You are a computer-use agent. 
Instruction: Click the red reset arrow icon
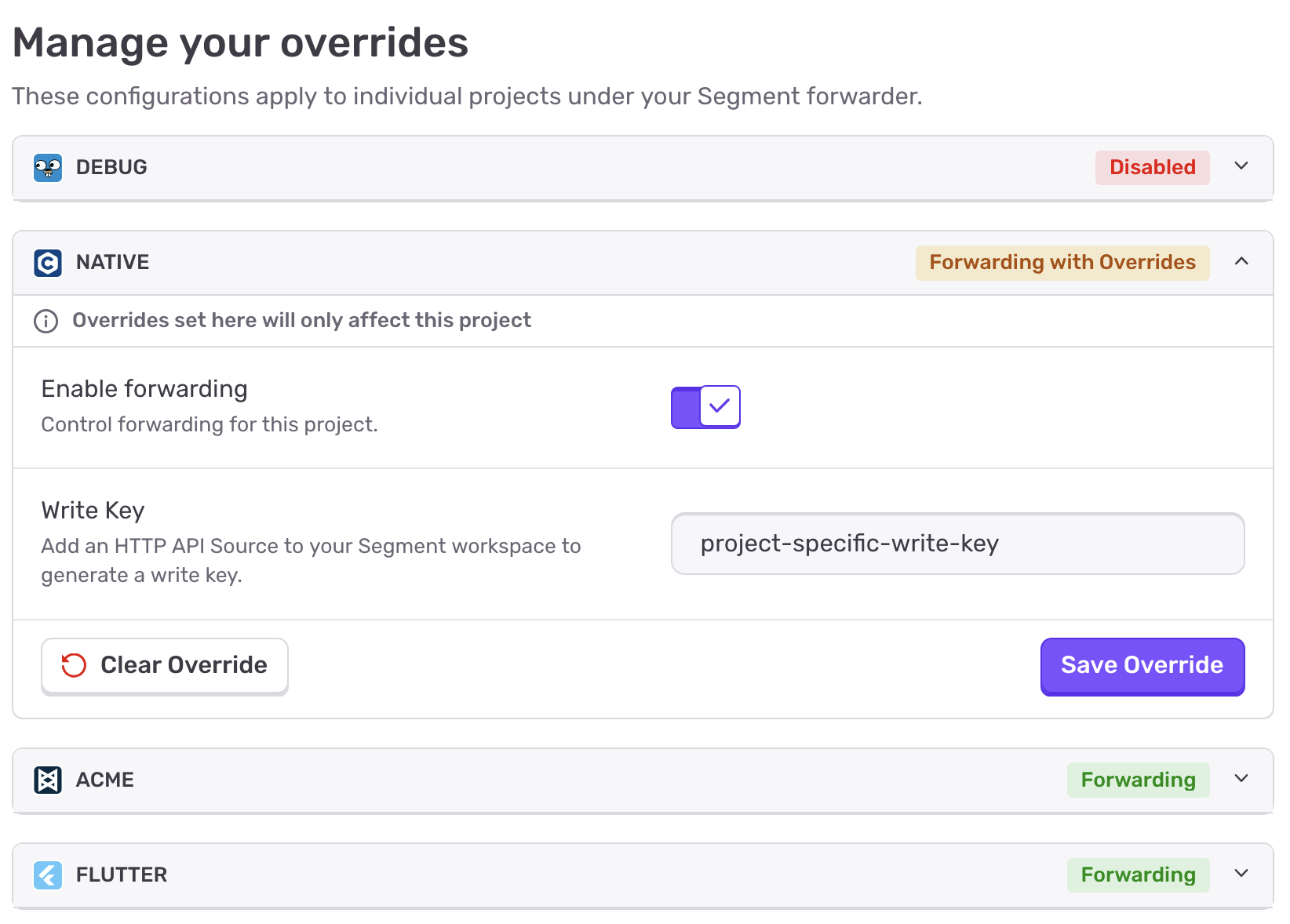coord(74,665)
